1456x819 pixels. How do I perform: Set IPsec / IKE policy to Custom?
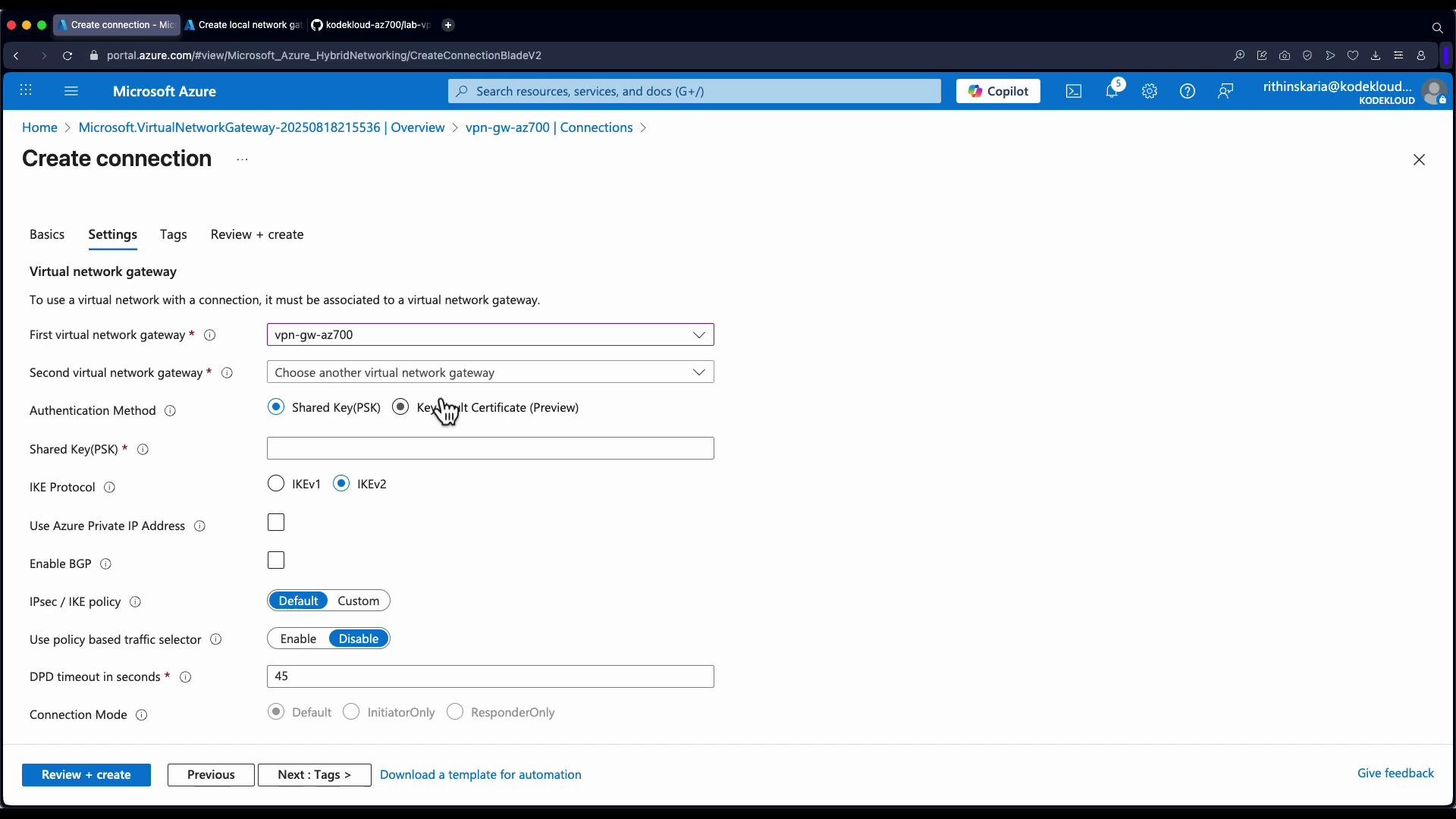coord(359,601)
